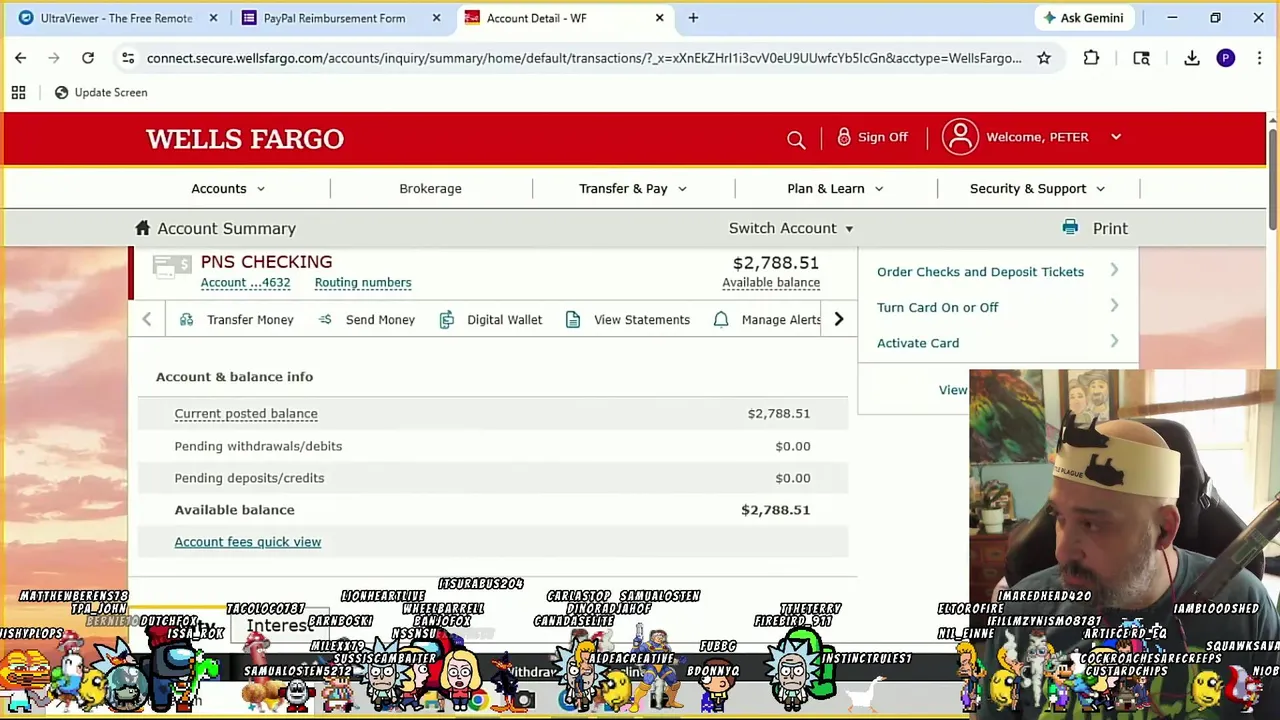Open the Digital Wallet action
Screen dimensions: 1280x720
tap(490, 319)
